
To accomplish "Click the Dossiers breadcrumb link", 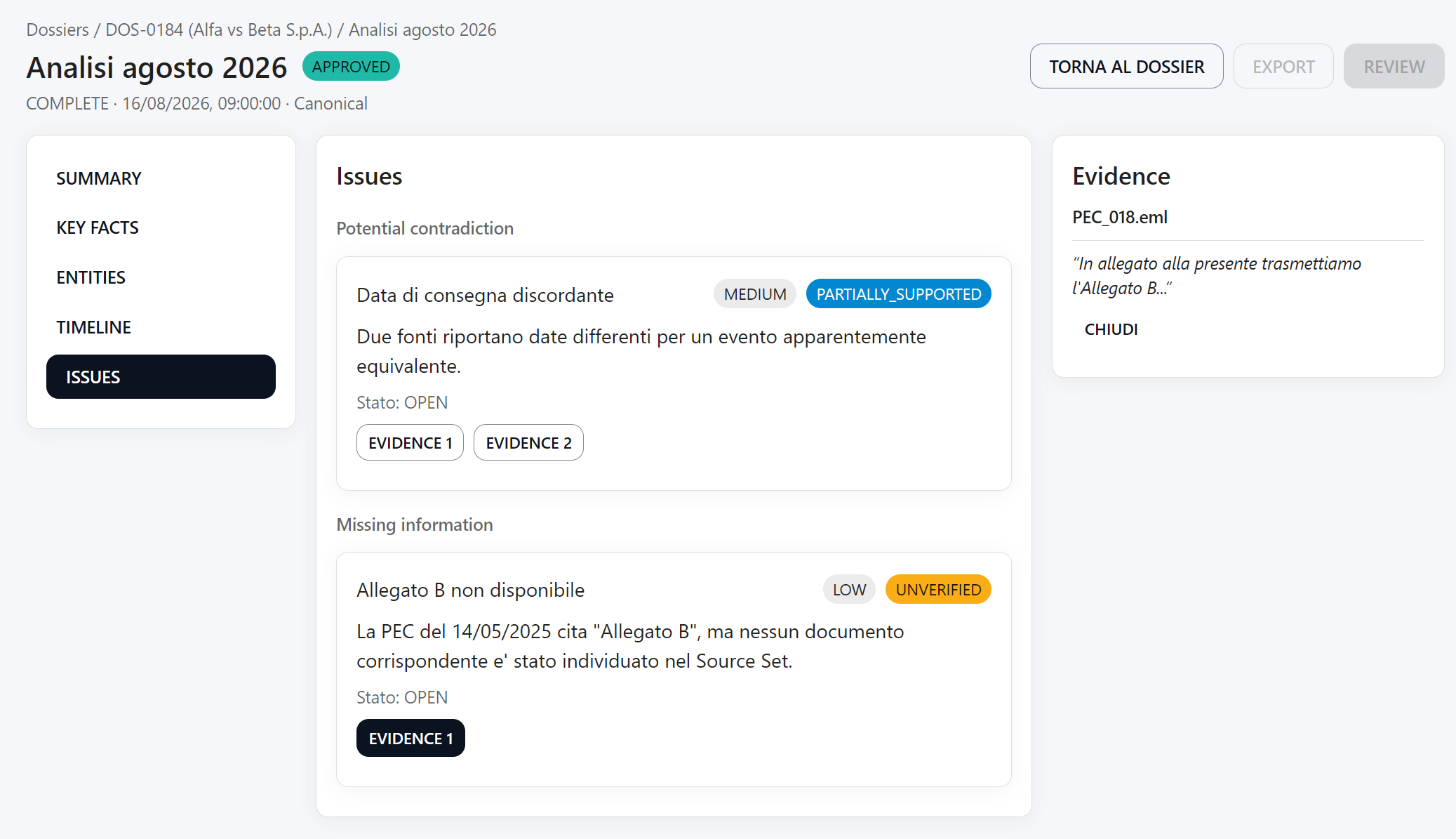I will (x=58, y=30).
